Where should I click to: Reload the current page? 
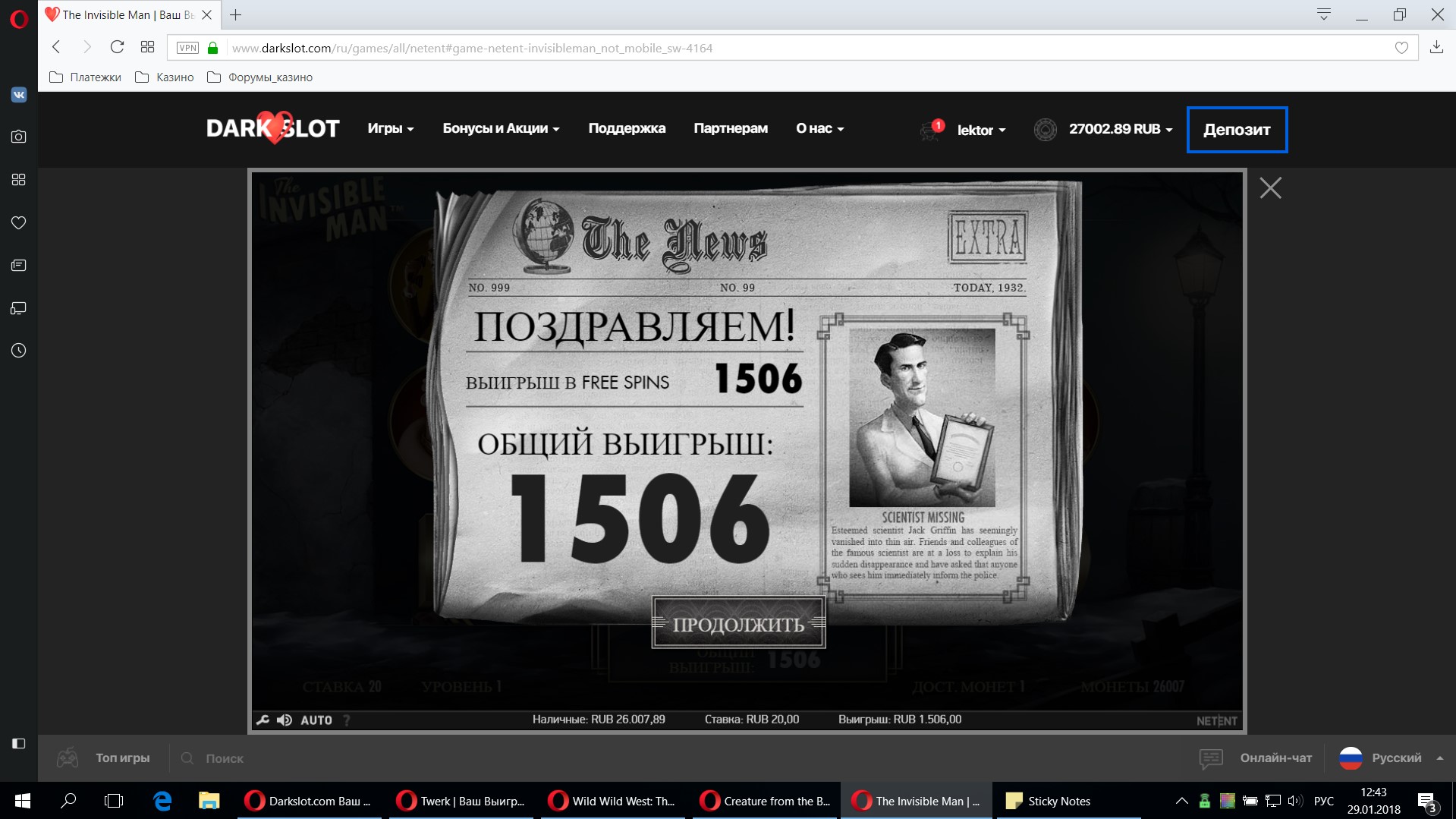pyautogui.click(x=117, y=47)
